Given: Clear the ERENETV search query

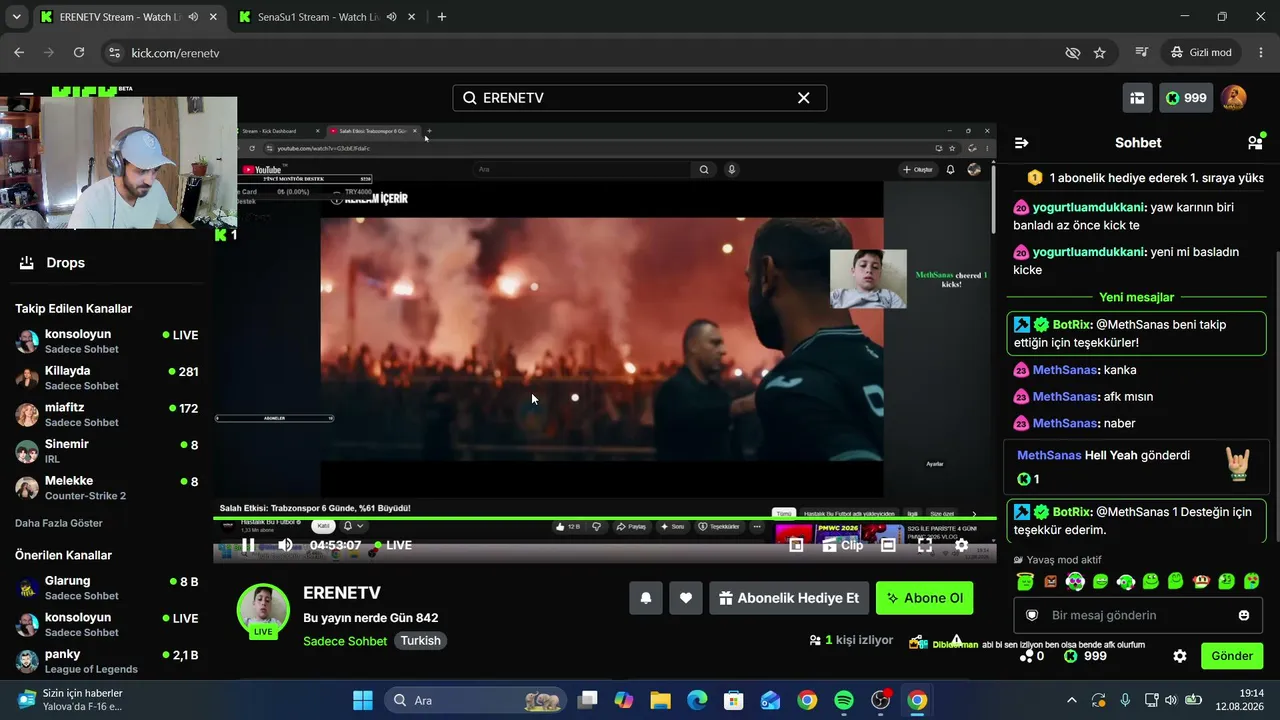Looking at the screenshot, I should 803,98.
